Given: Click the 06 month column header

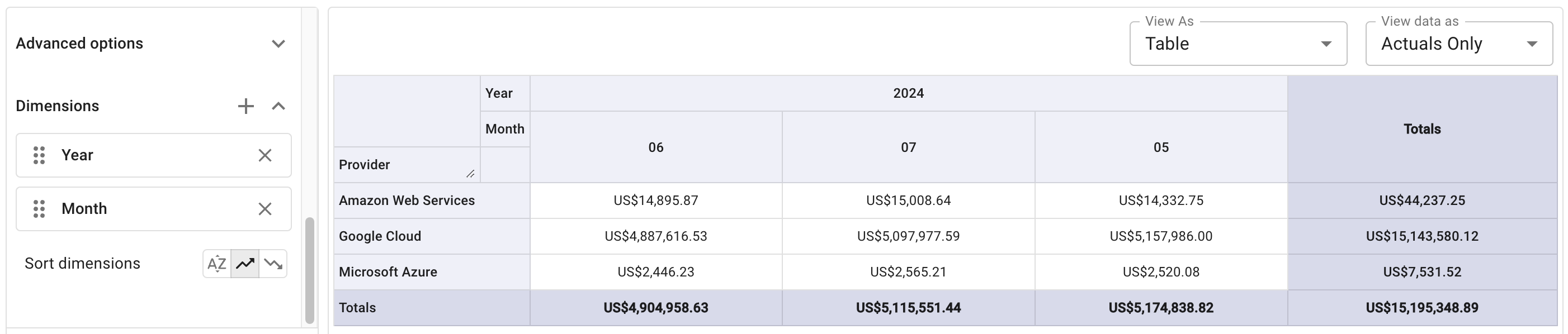Looking at the screenshot, I should click(x=655, y=147).
